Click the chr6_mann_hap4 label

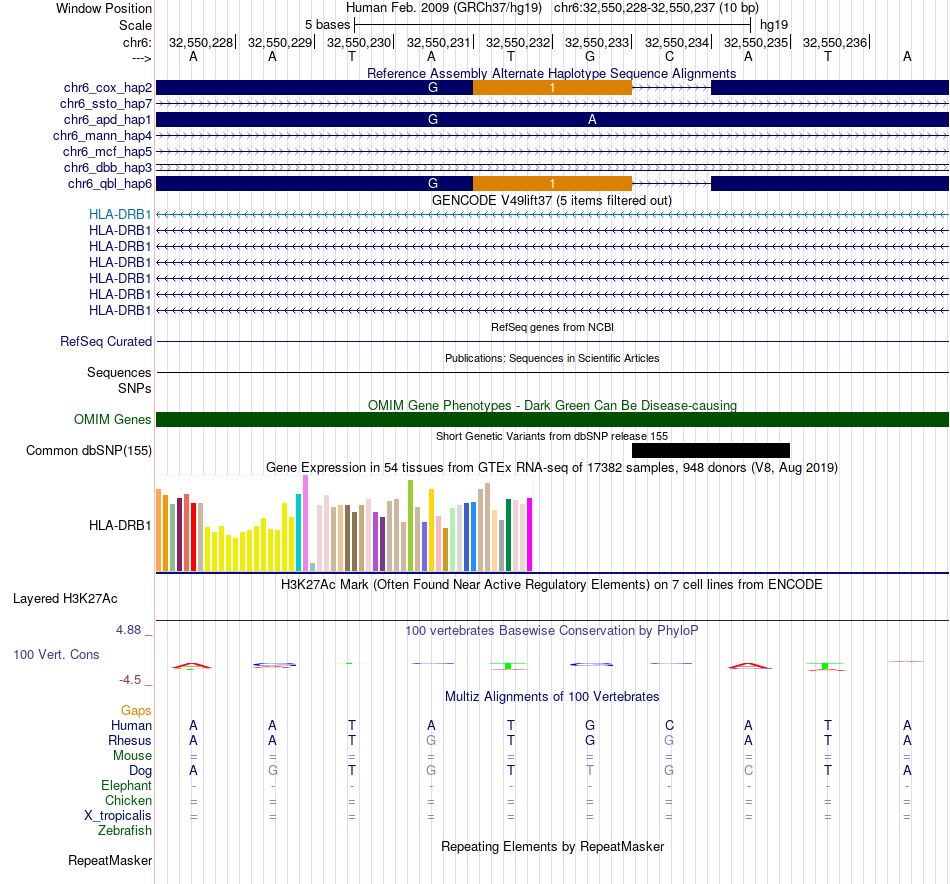coord(102,136)
